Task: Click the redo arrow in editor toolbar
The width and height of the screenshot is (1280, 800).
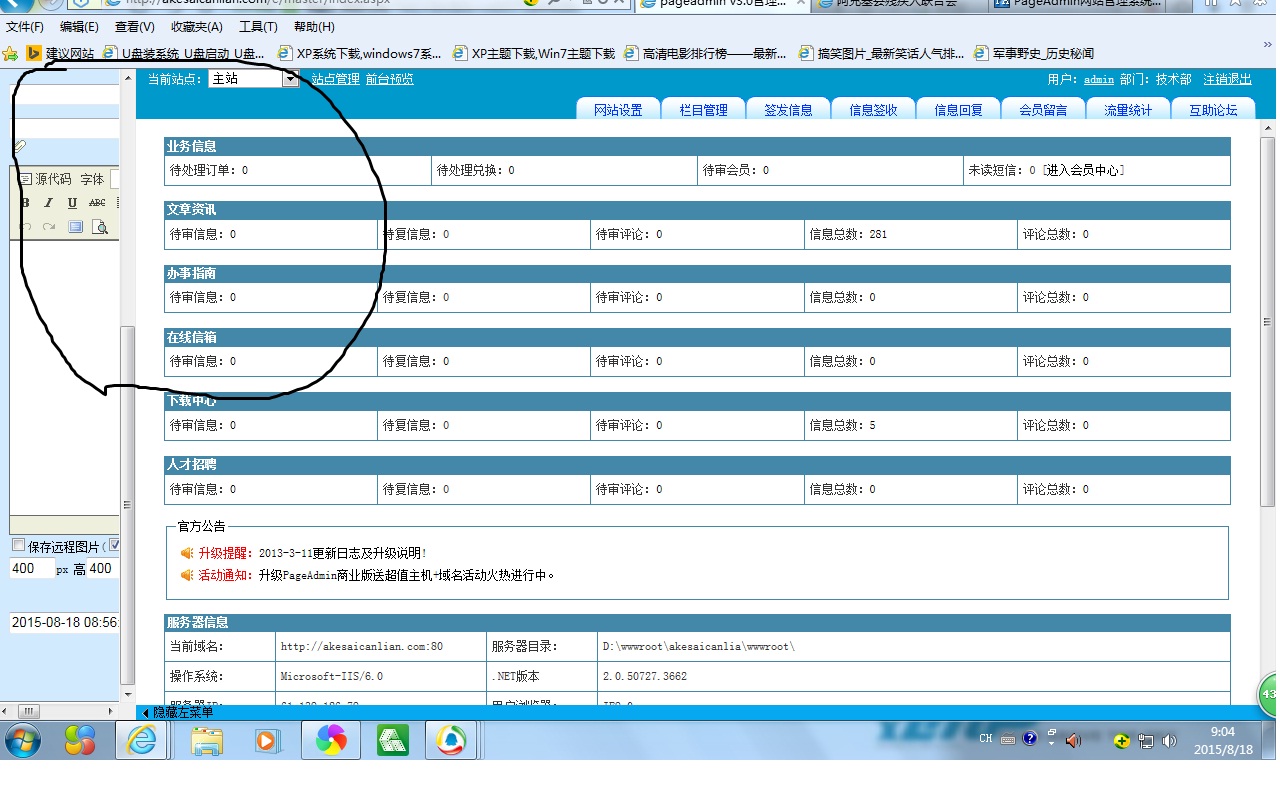Action: pyautogui.click(x=48, y=227)
